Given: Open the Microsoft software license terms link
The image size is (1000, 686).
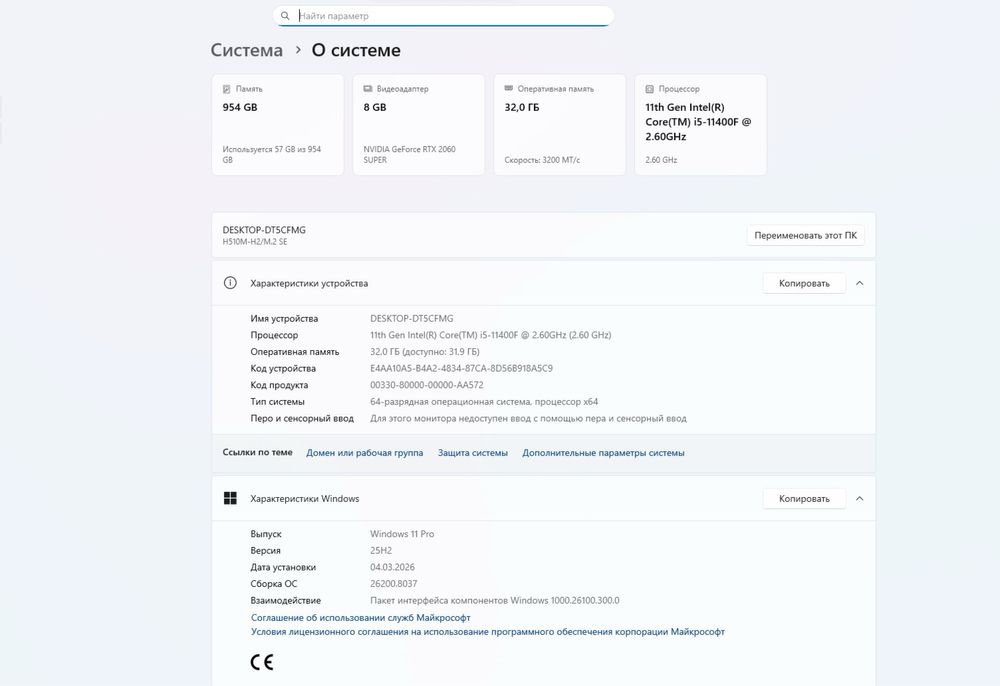Looking at the screenshot, I should 488,632.
